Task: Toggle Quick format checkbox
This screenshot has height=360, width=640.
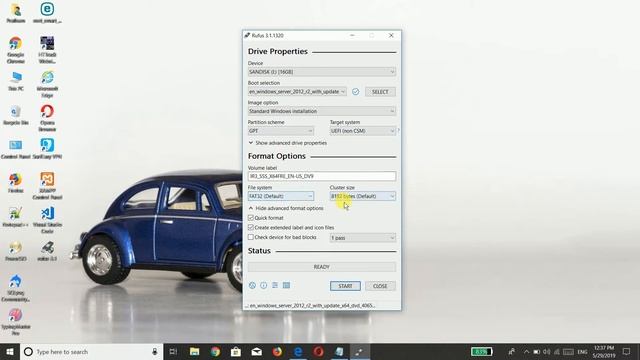Action: tap(251, 218)
